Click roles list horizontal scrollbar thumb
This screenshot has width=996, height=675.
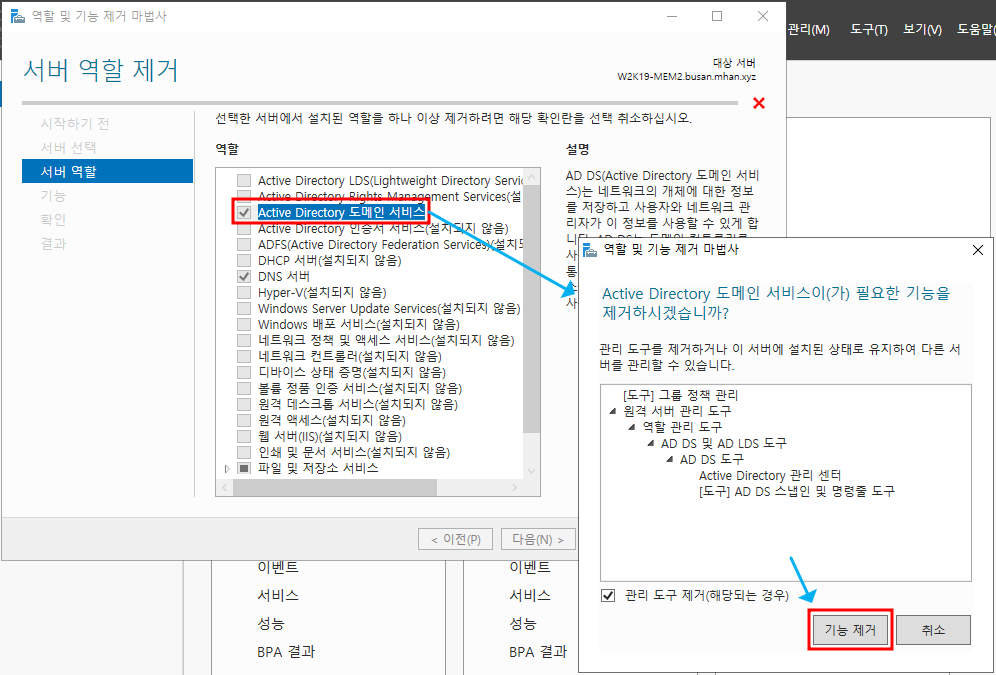[x=335, y=488]
